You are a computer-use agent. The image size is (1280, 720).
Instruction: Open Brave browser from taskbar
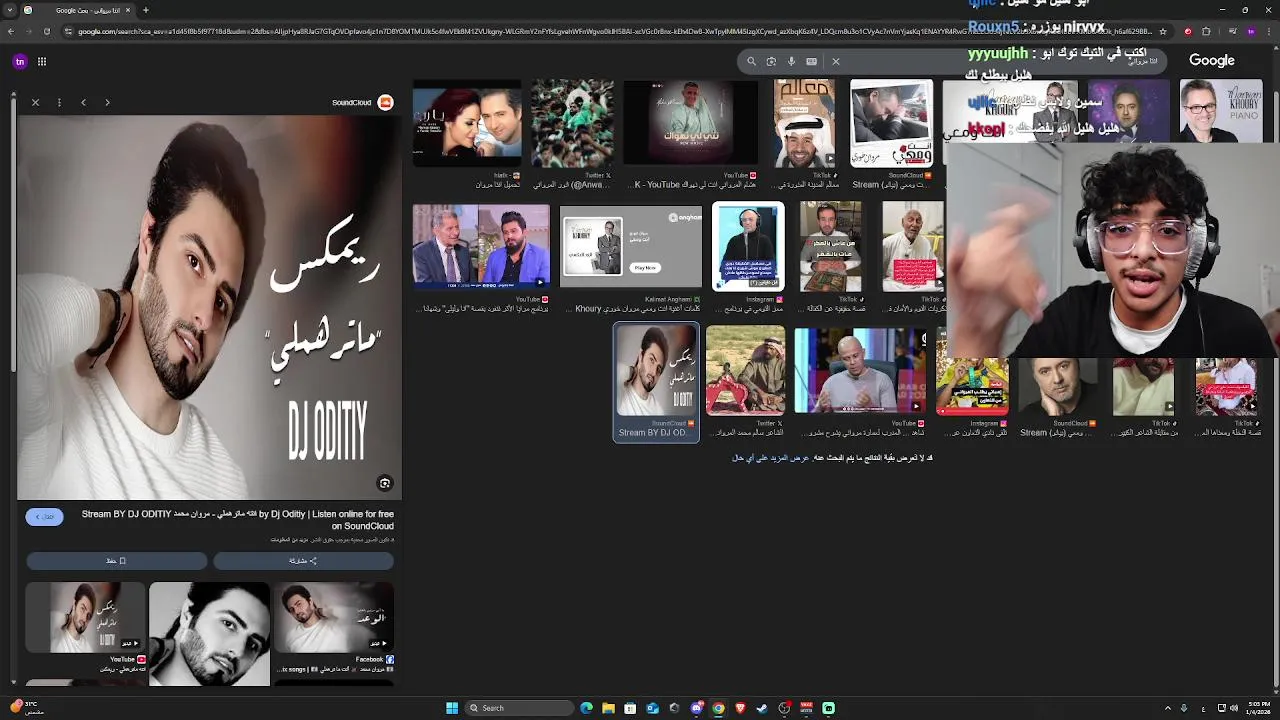point(740,708)
